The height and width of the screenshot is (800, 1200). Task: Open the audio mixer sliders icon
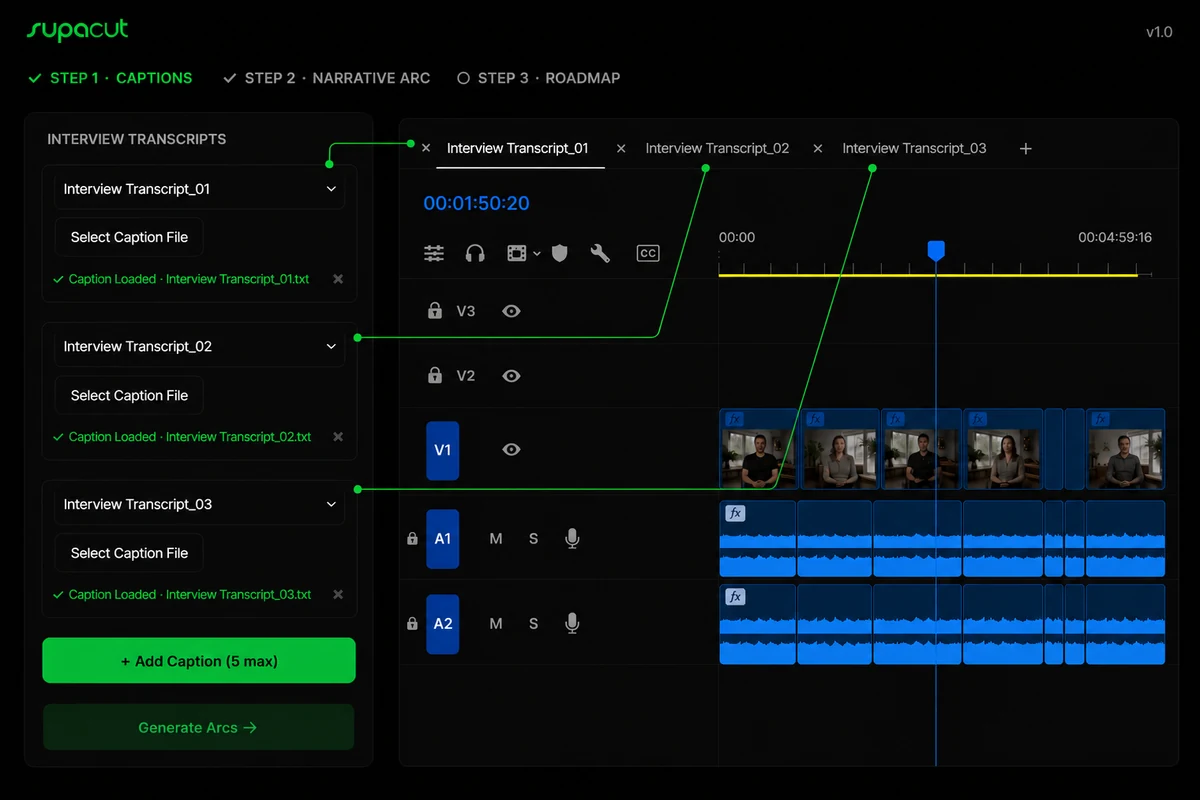tap(434, 253)
